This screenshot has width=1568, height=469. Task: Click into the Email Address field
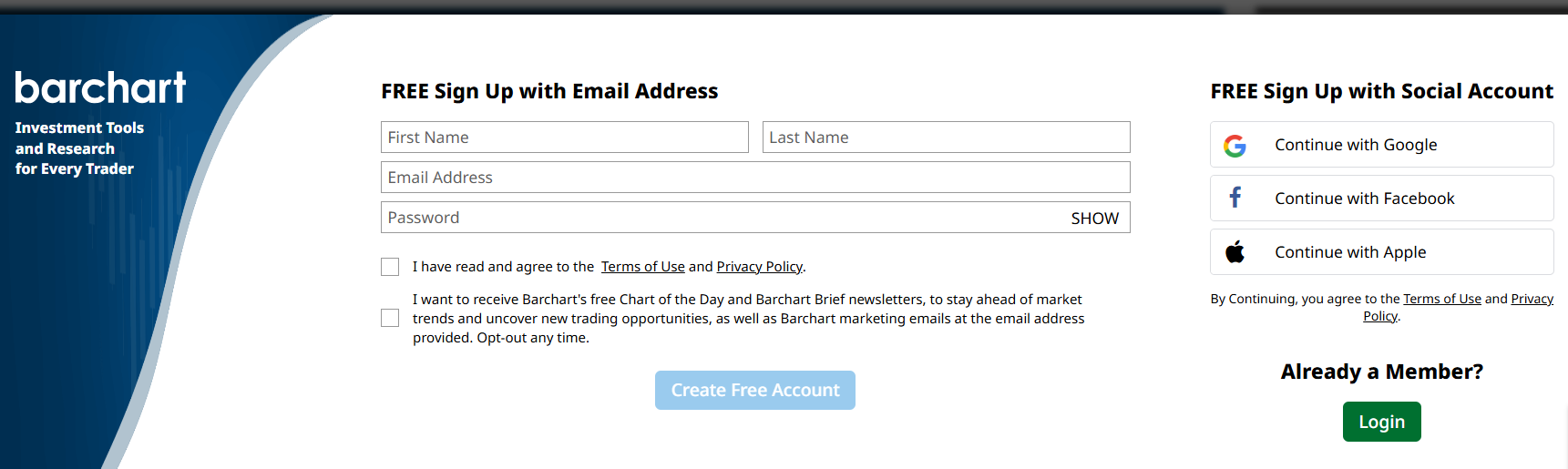tap(755, 178)
